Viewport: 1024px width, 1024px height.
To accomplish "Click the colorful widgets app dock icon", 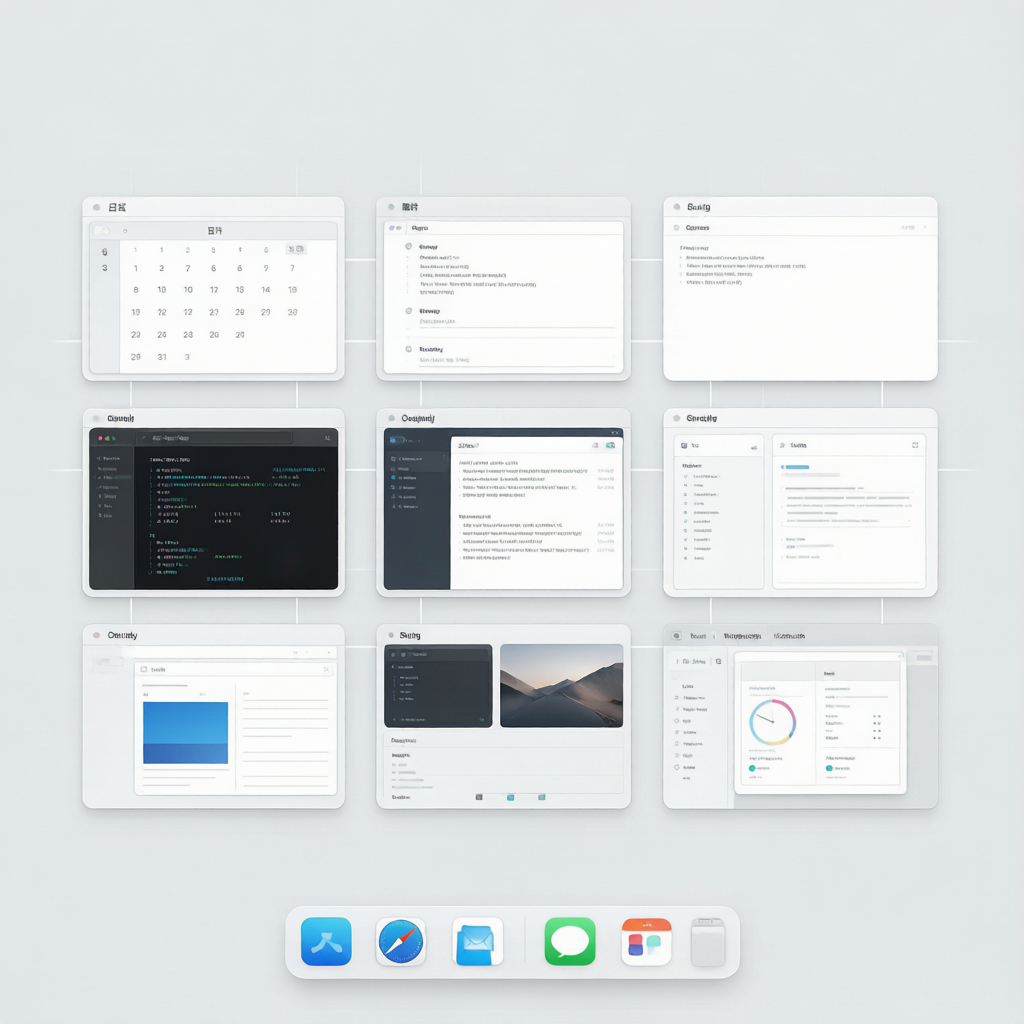I will click(x=646, y=941).
